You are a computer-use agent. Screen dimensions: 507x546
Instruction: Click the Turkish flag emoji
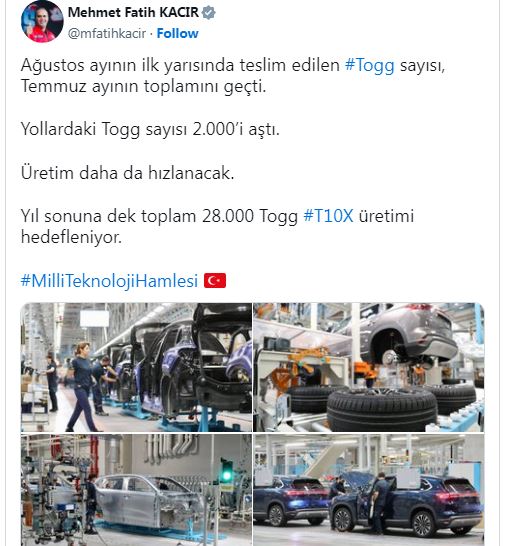pos(215,281)
